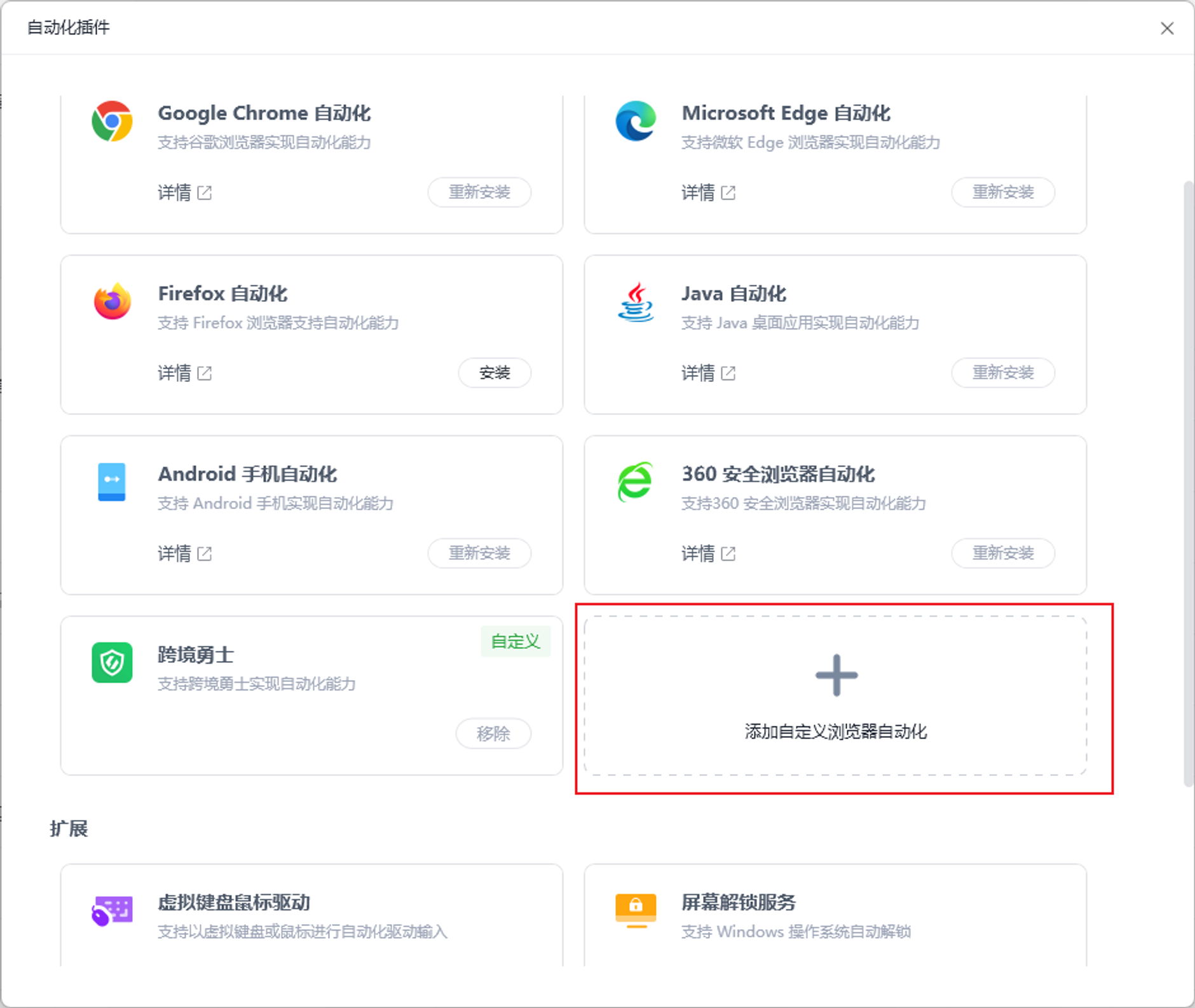Viewport: 1195px width, 1008px height.
Task: Click the 添加自定义浏览器自动化 label
Action: tap(836, 732)
